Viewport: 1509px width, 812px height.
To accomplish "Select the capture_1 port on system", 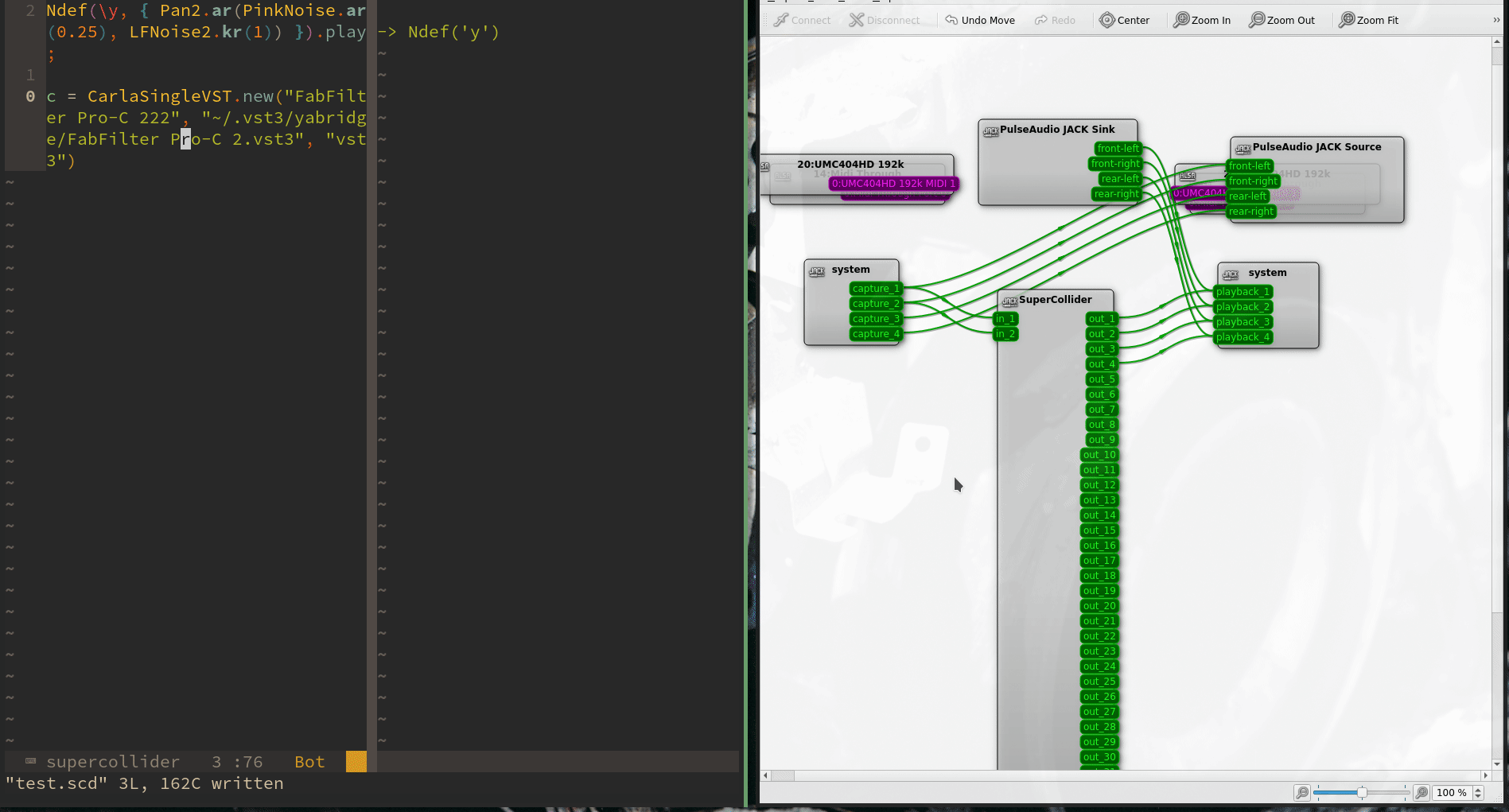I will tap(876, 289).
